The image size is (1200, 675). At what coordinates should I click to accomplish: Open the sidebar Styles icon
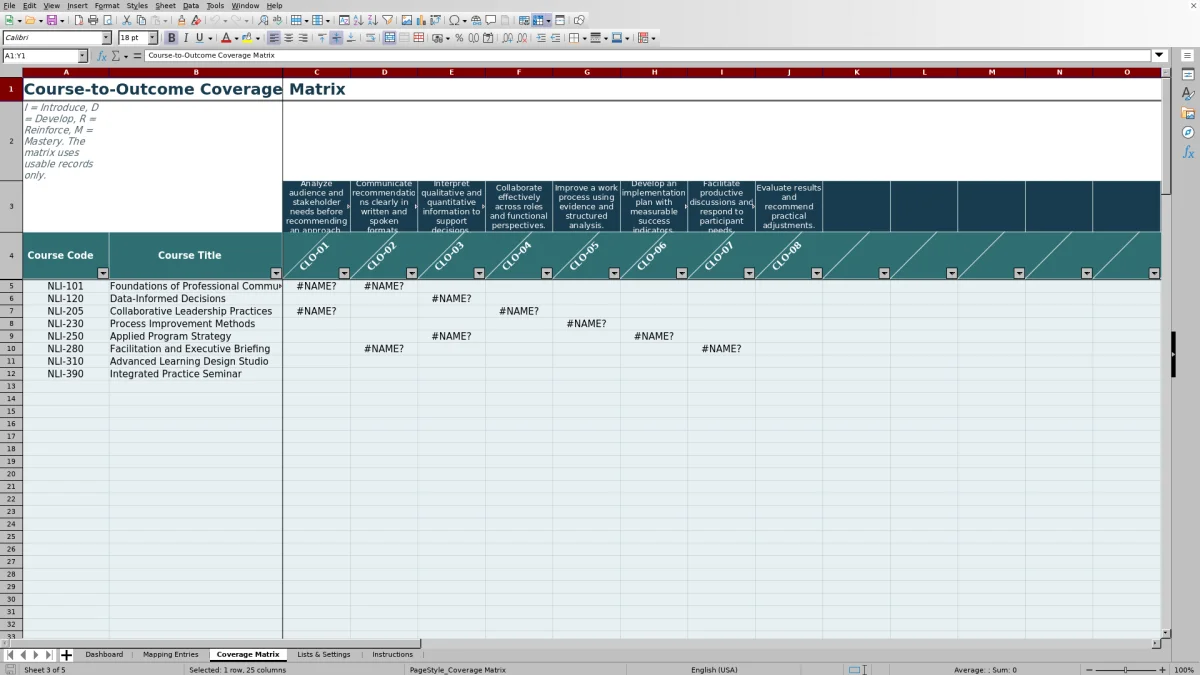(x=1188, y=94)
